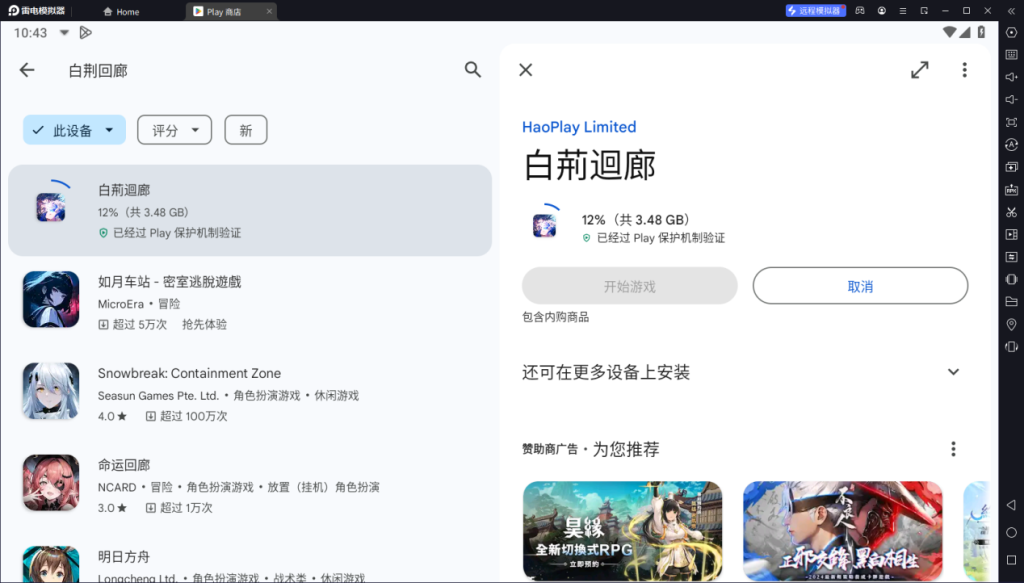Open the 命运回廊 search result
Screen dimensions: 1024x583
point(250,484)
